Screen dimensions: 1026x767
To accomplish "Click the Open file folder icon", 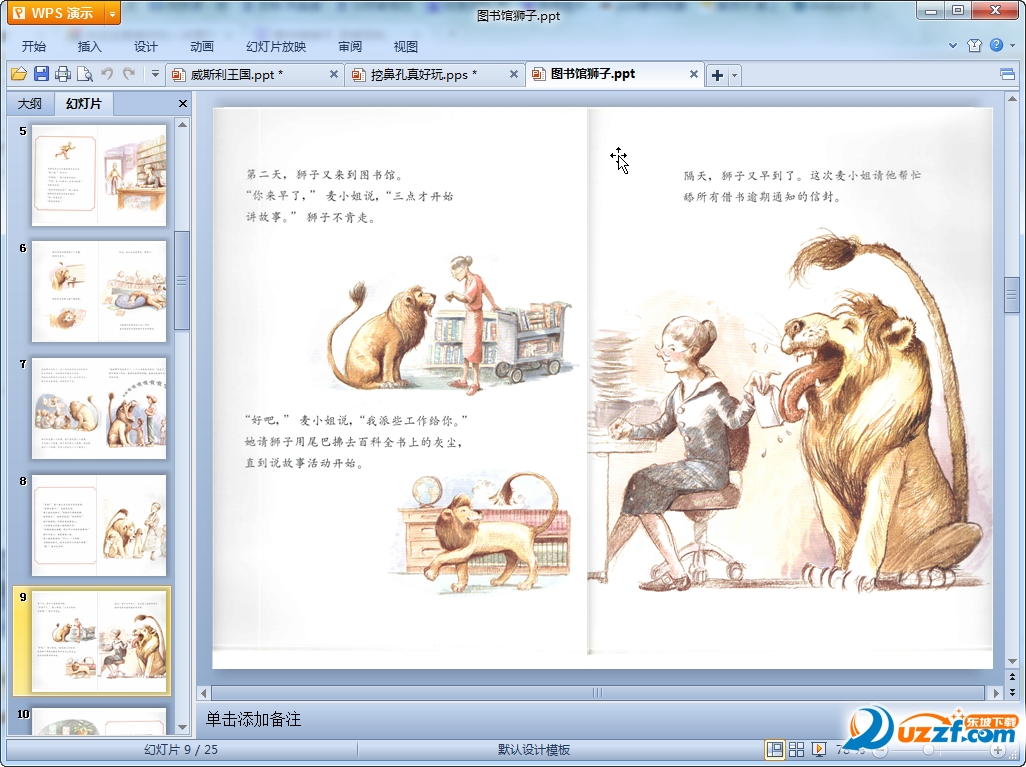I will (x=18, y=75).
